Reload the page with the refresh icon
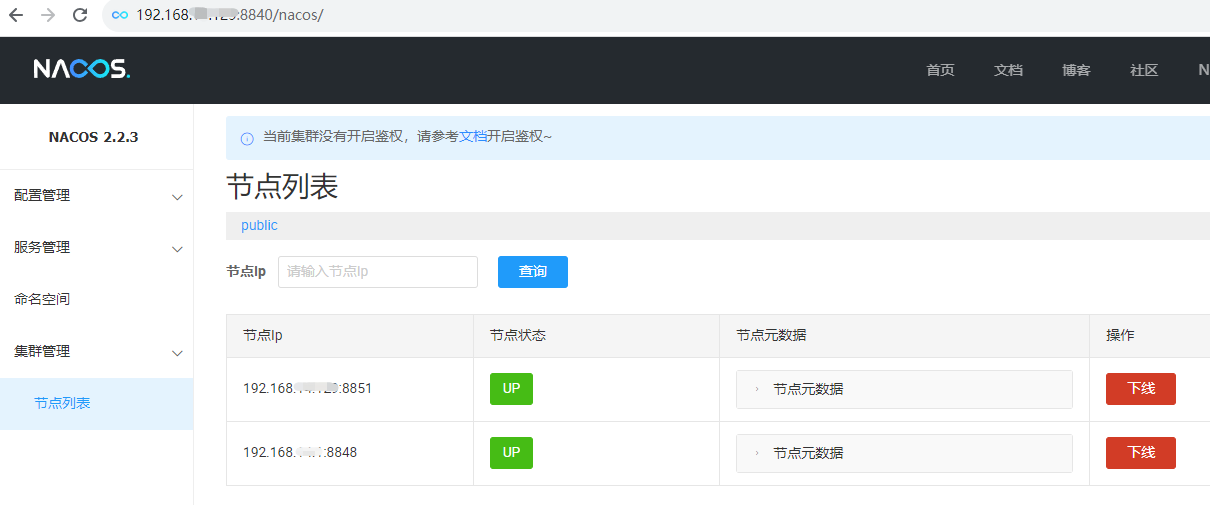The height and width of the screenshot is (505, 1210). [x=81, y=15]
